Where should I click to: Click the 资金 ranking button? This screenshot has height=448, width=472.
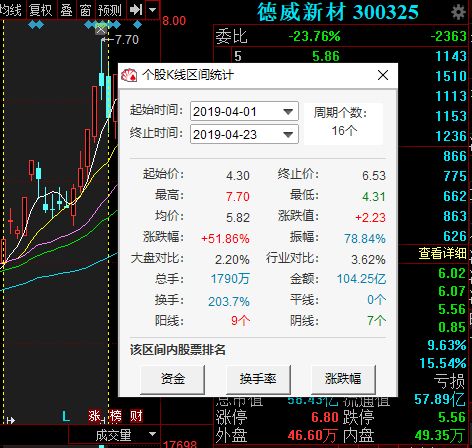pyautogui.click(x=173, y=379)
